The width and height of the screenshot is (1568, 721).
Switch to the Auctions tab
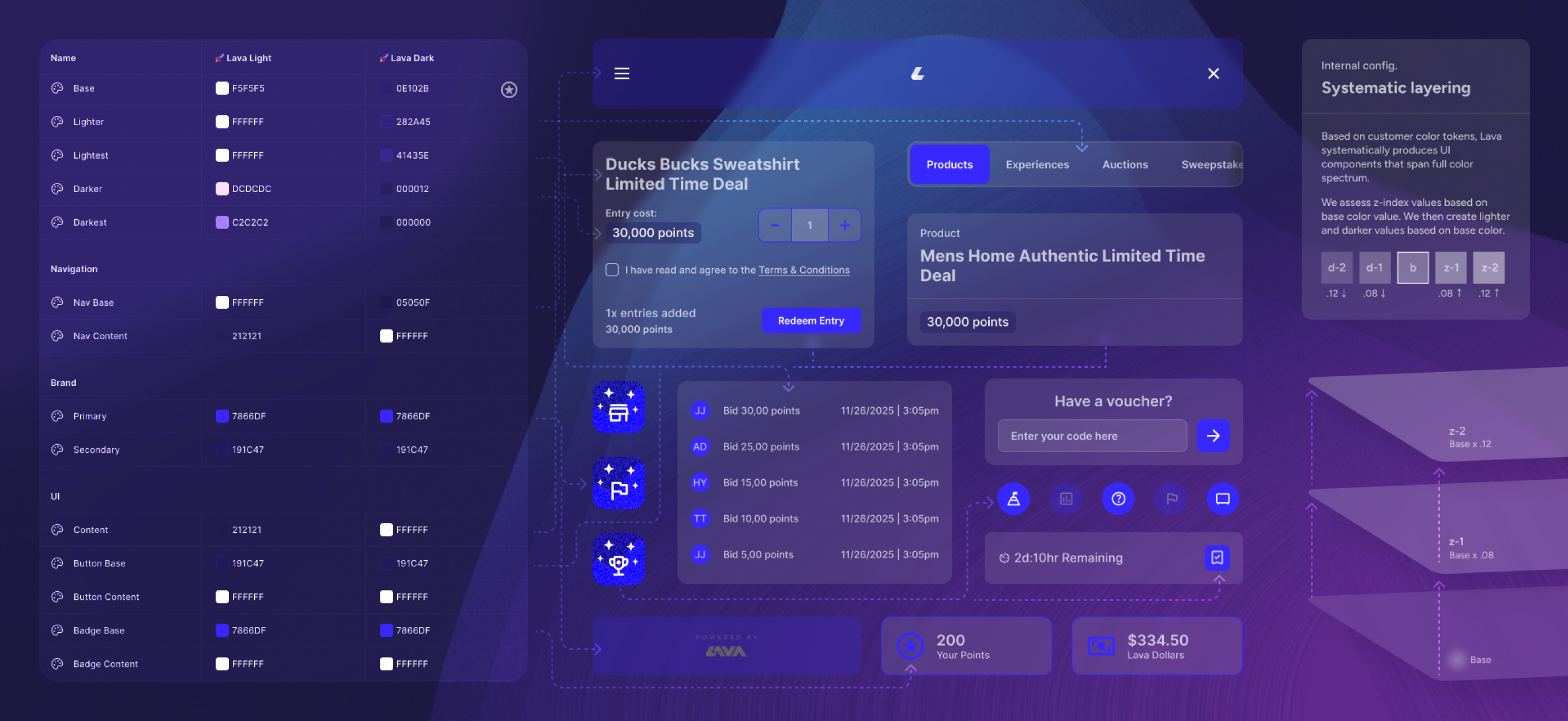pyautogui.click(x=1124, y=164)
